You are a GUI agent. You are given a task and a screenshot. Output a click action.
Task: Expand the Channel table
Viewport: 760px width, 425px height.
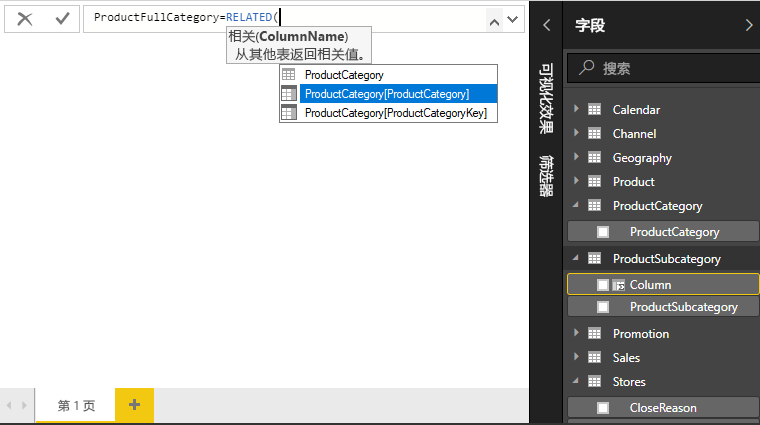point(576,134)
